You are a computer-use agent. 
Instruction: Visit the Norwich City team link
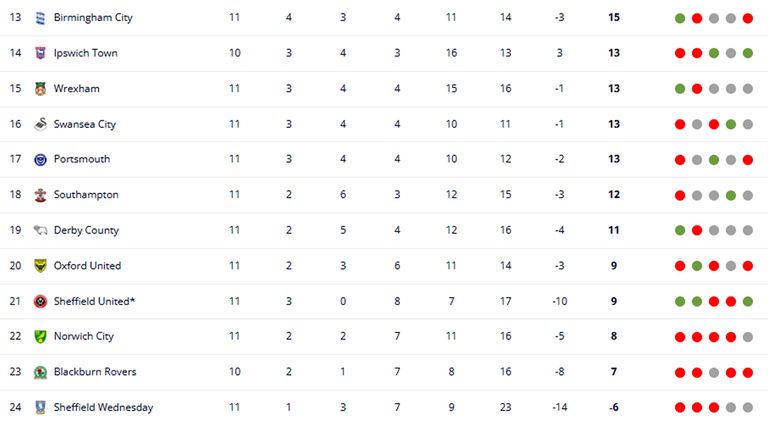point(84,337)
